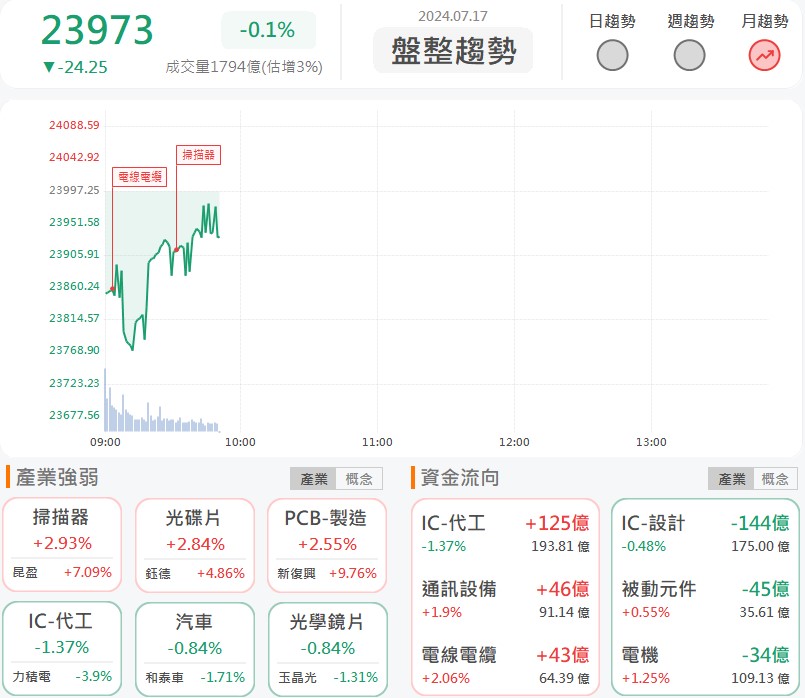Click the 成交量1794億 volume text
Image resolution: width=805 pixels, height=698 pixels.
tap(244, 67)
